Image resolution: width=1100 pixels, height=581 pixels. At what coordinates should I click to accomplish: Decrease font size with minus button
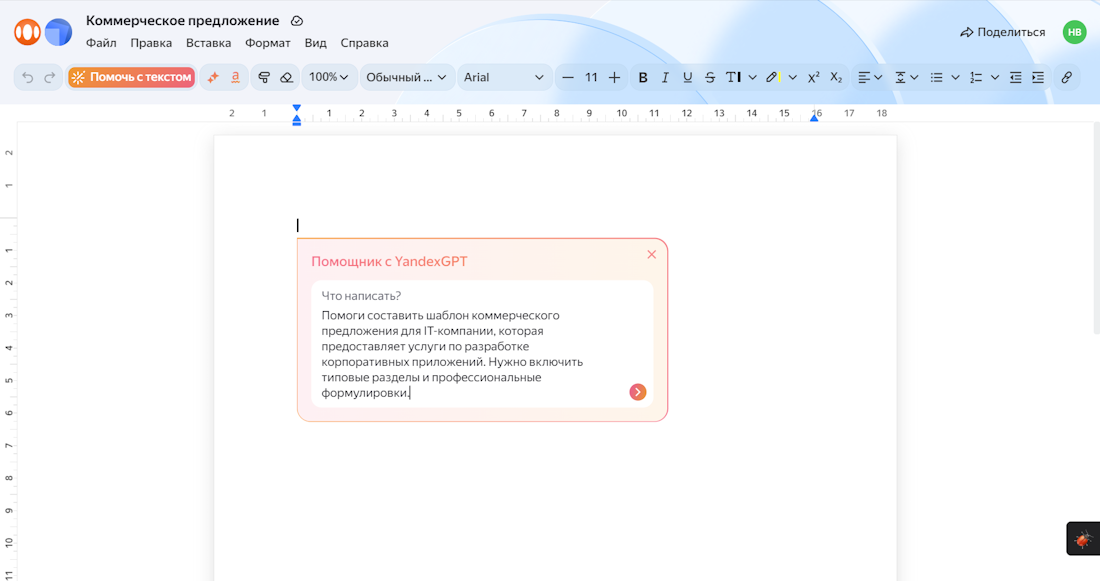pyautogui.click(x=568, y=77)
